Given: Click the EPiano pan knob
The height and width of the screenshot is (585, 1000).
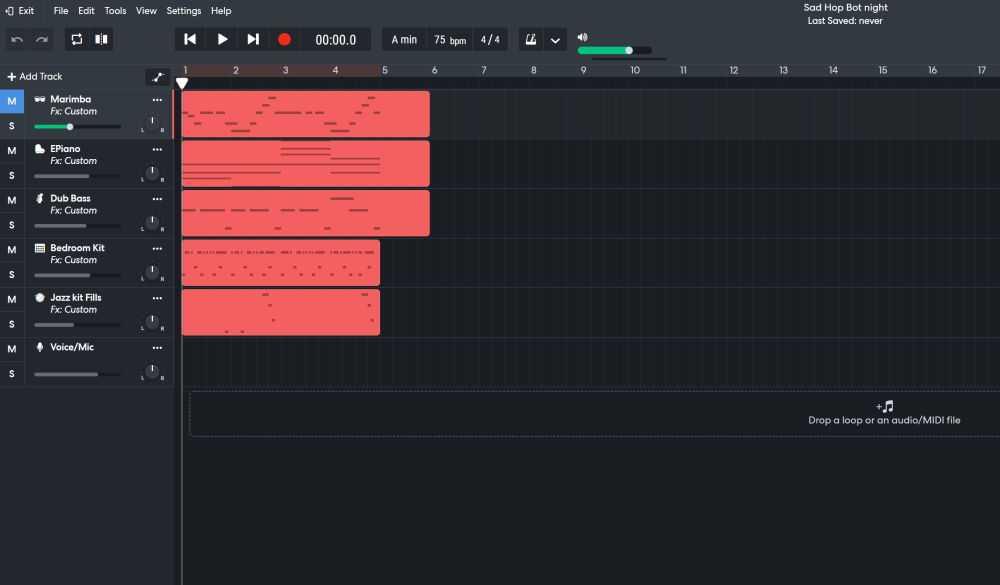Looking at the screenshot, I should coord(152,173).
